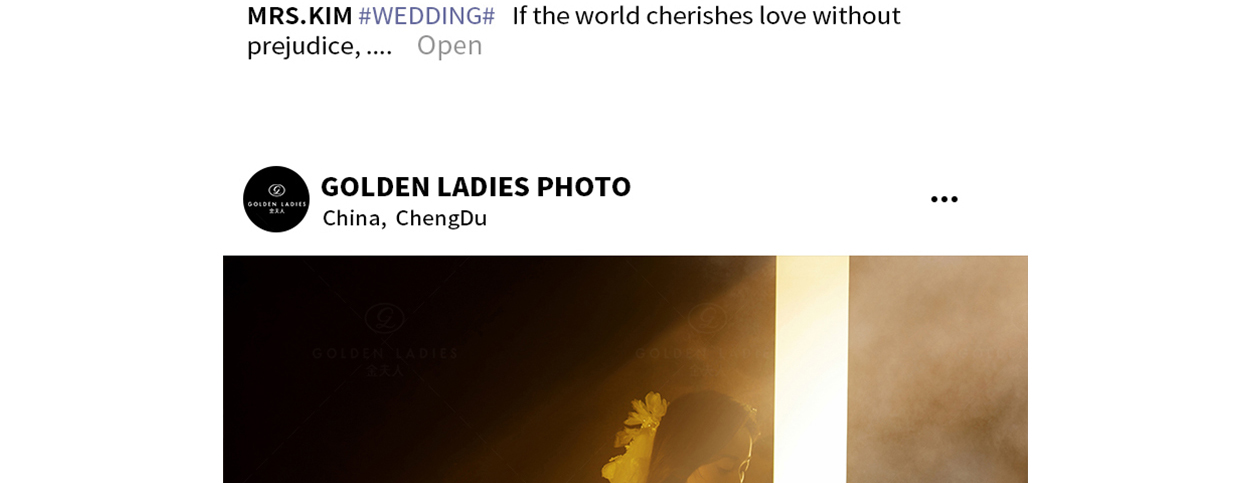Screen dimensions: 1250x483
Task: Open the wedding photo in the post
Action: (625, 369)
